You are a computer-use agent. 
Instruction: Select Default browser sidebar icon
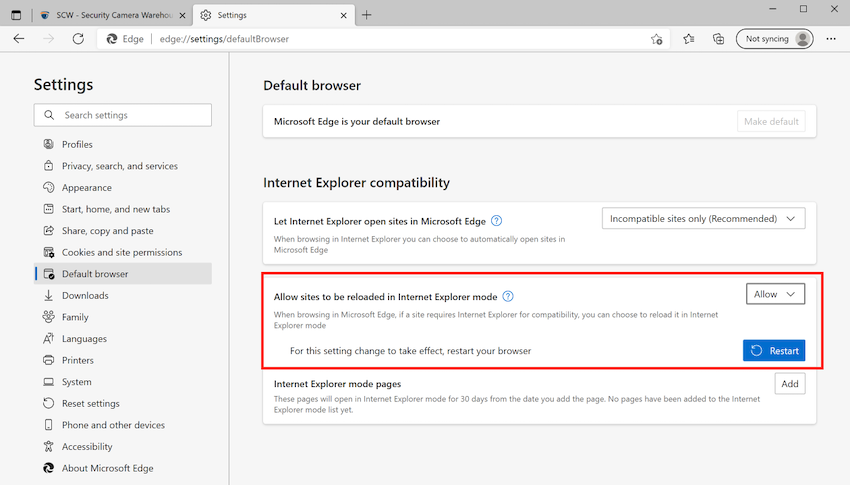click(x=49, y=274)
